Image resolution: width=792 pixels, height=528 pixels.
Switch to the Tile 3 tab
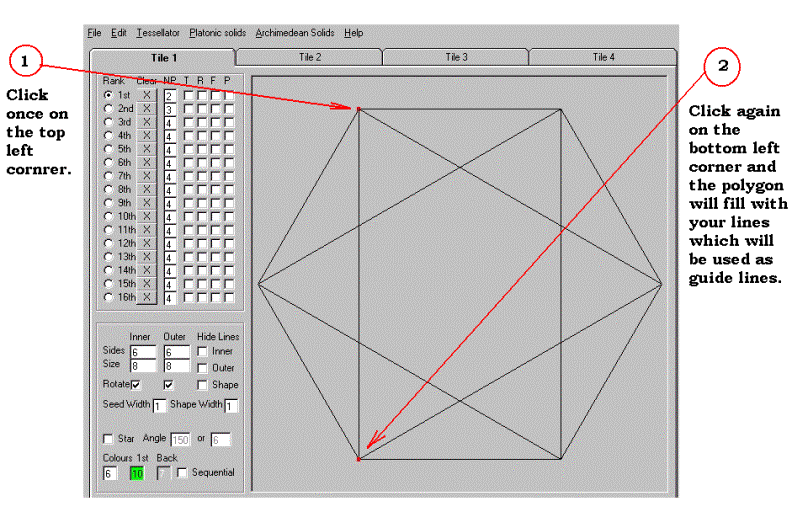click(x=456, y=57)
